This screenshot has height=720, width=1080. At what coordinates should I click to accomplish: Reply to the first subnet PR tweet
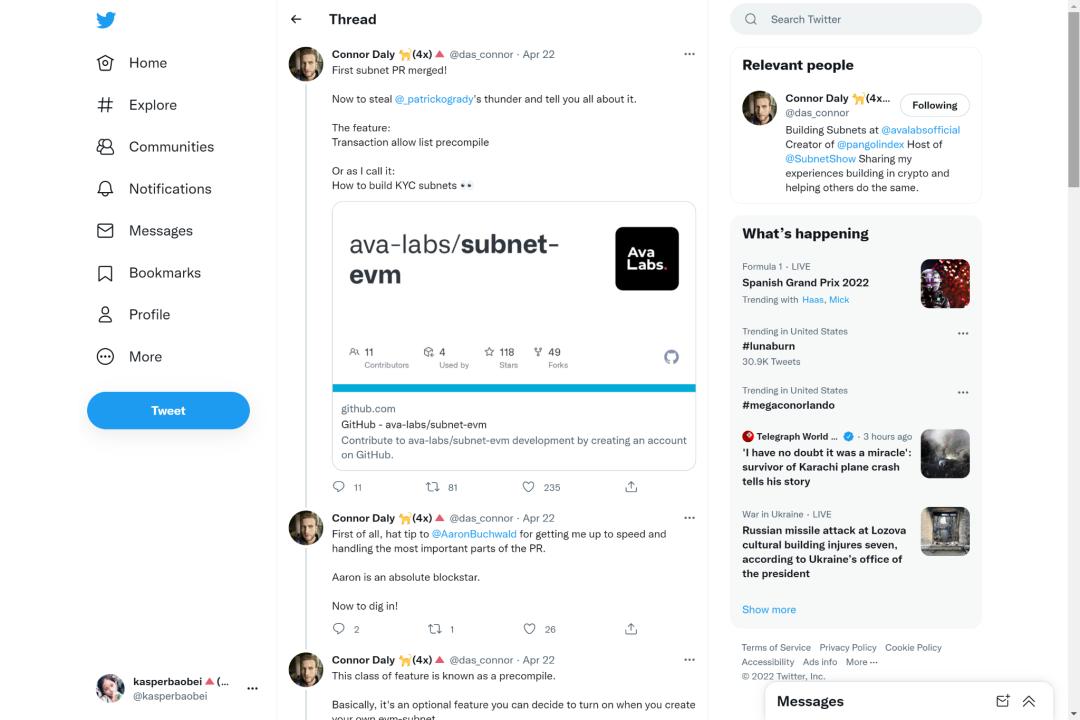coord(339,487)
